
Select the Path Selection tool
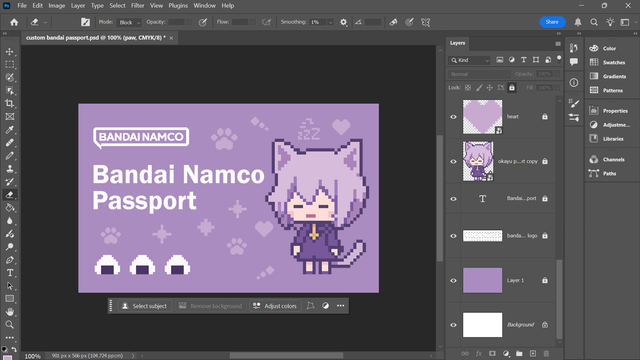(x=9, y=286)
